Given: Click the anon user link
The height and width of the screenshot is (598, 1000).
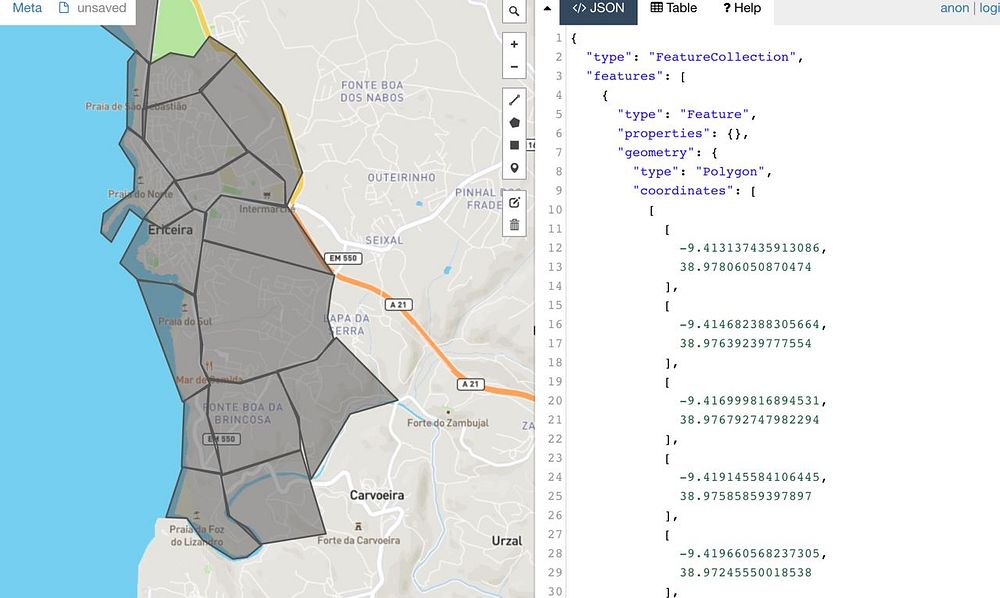Looking at the screenshot, I should pos(954,8).
